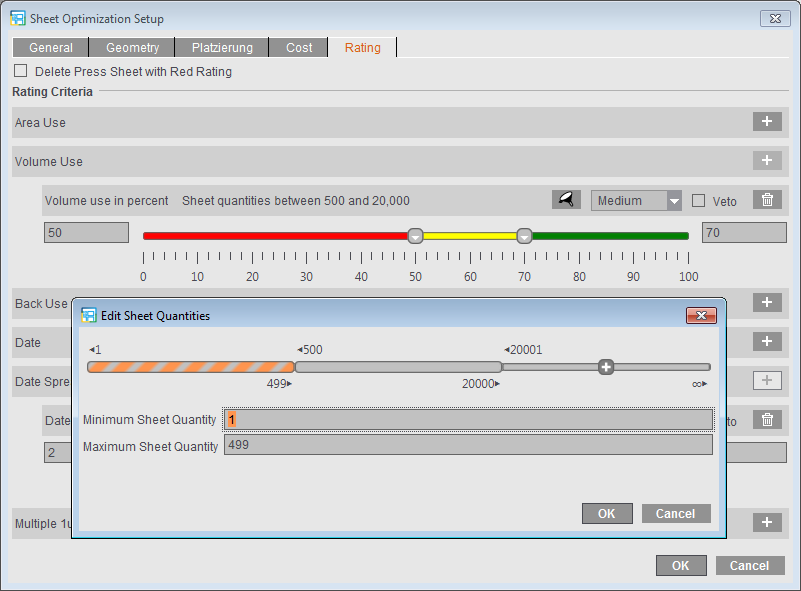Select the orange striped 1–499 range segment

pos(190,367)
